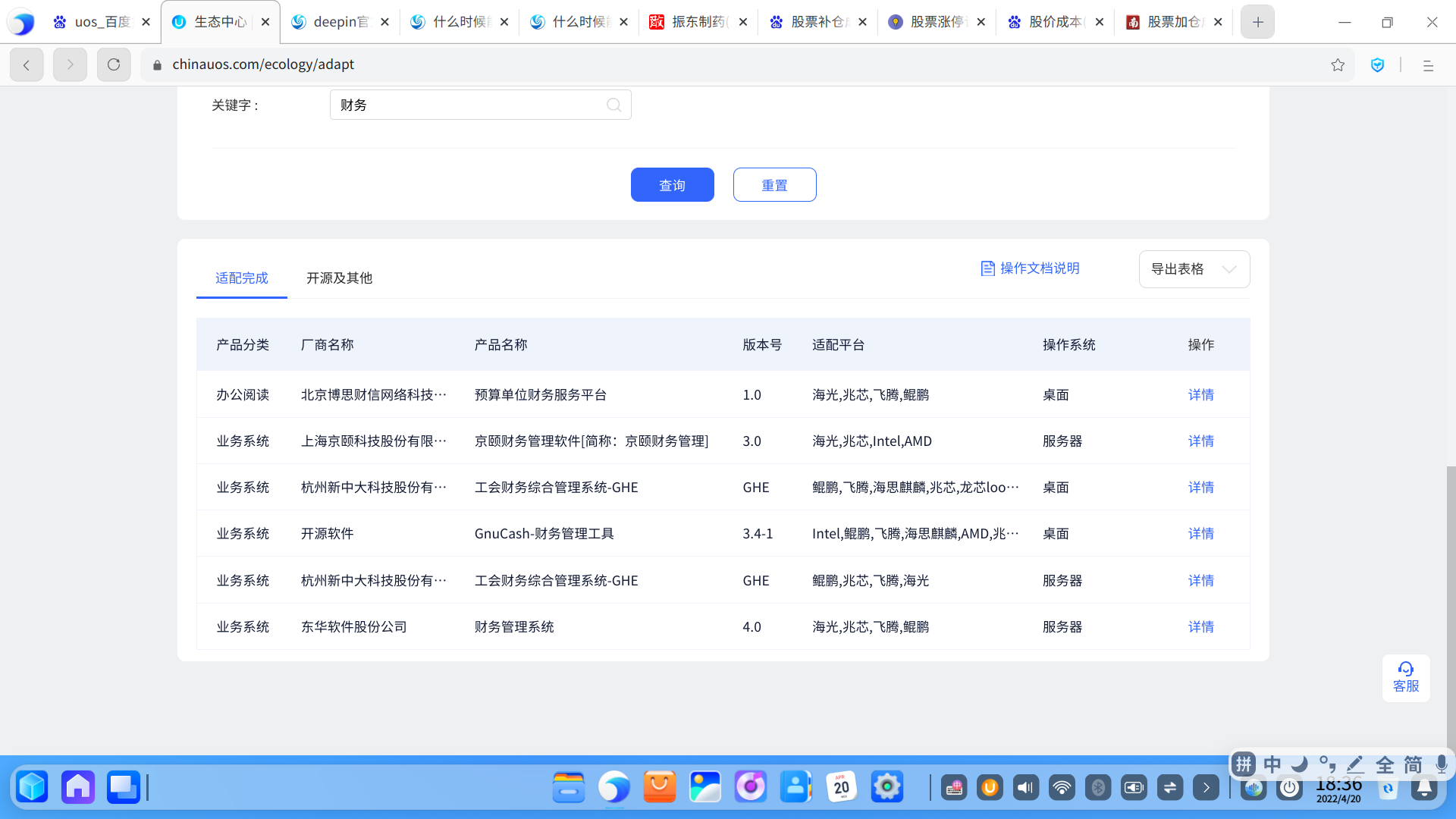
Task: Open the browser hamburger menu
Action: point(1428,66)
